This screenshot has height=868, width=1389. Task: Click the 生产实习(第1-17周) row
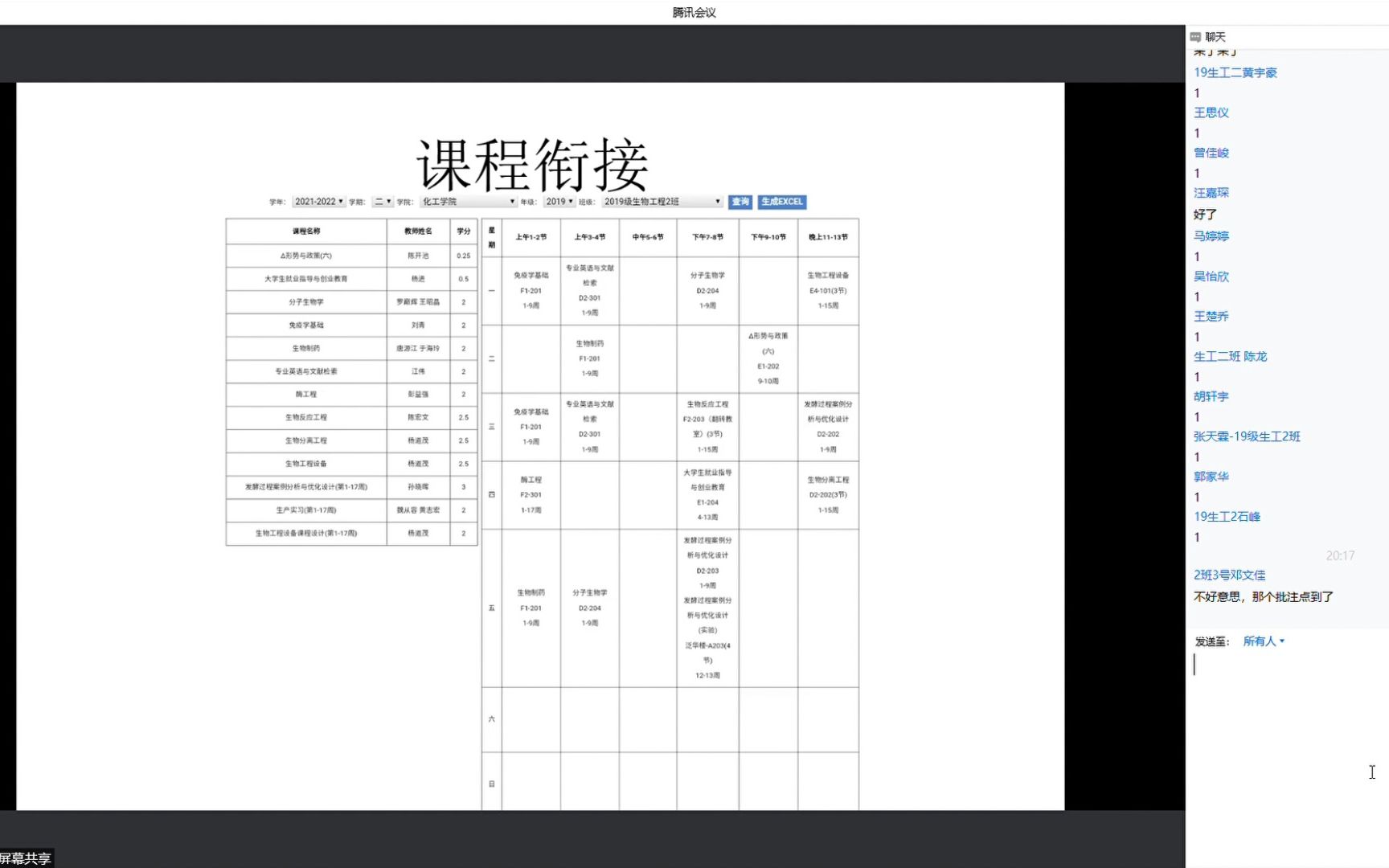click(351, 510)
